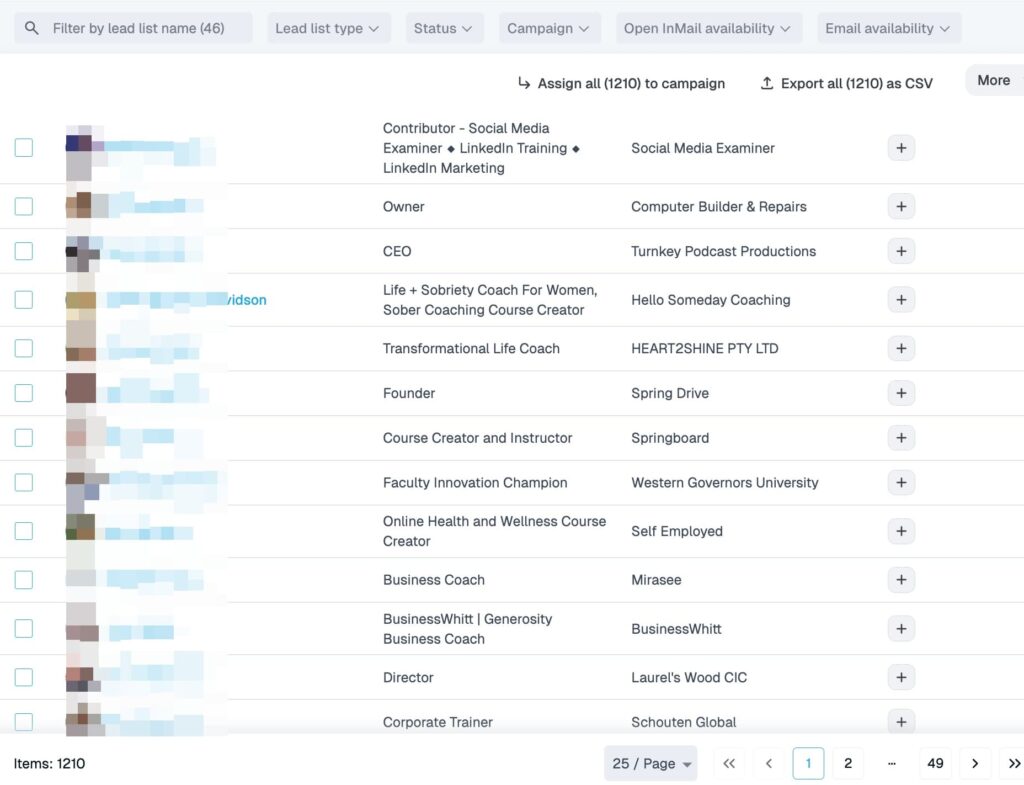The width and height of the screenshot is (1024, 785).
Task: Check the Spring Drive Founder row
Action: [x=24, y=393]
